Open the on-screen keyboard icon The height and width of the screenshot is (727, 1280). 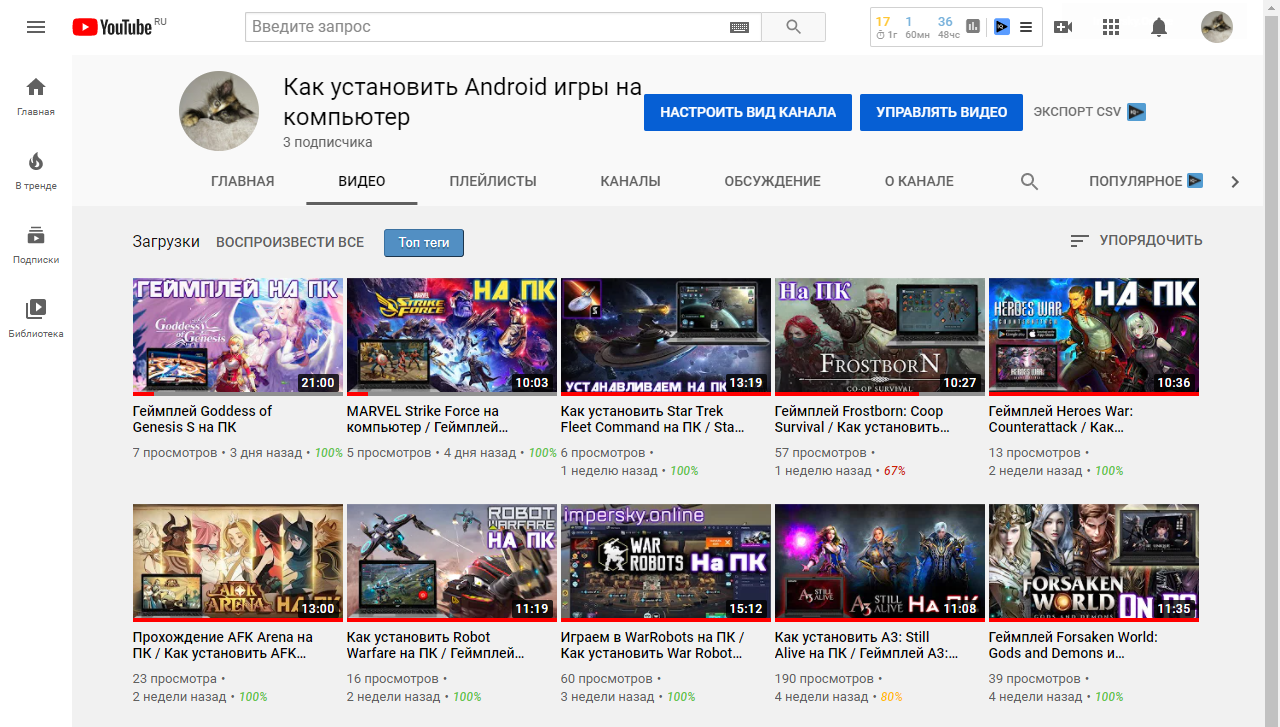[739, 27]
